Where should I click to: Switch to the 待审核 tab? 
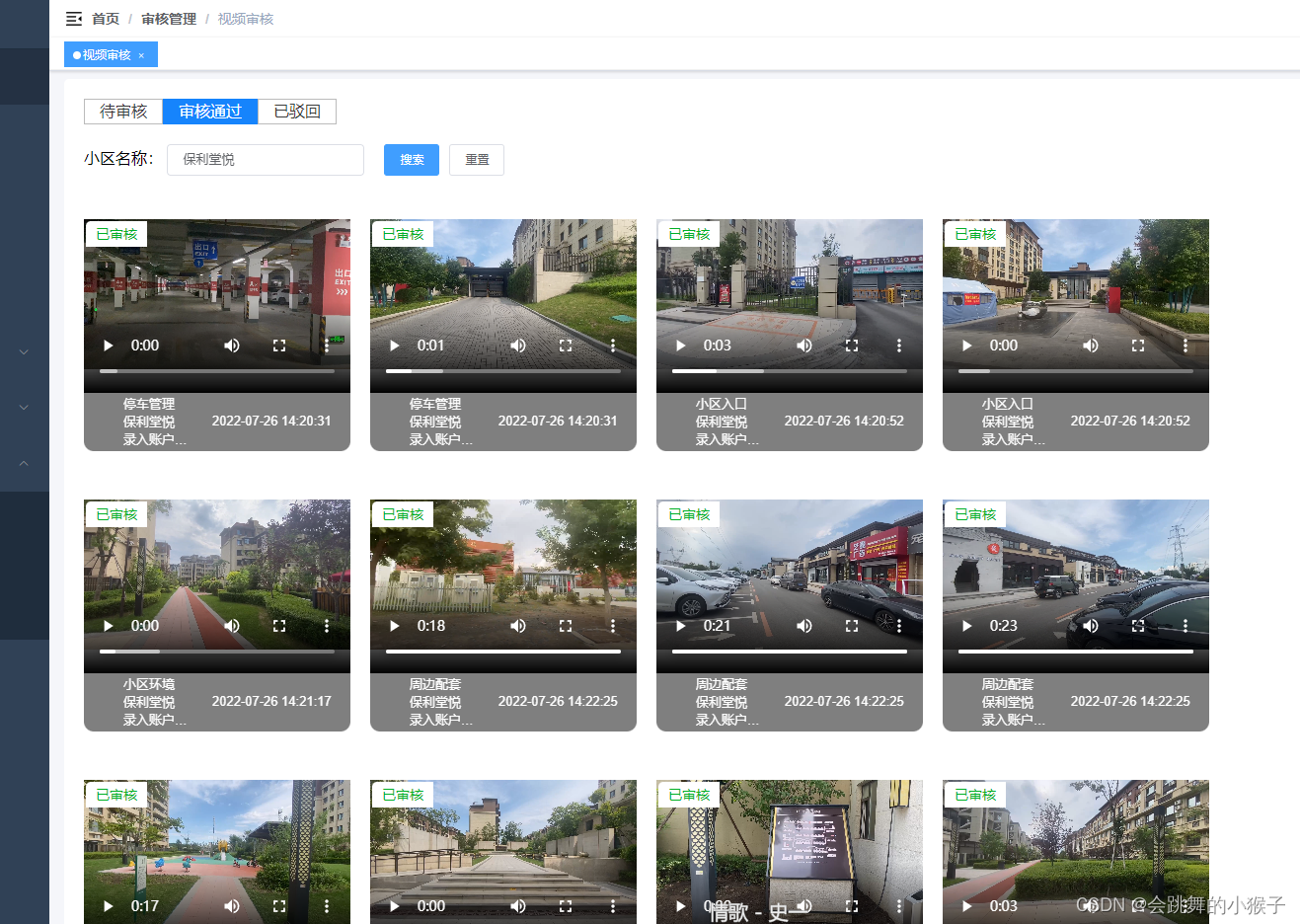122,112
